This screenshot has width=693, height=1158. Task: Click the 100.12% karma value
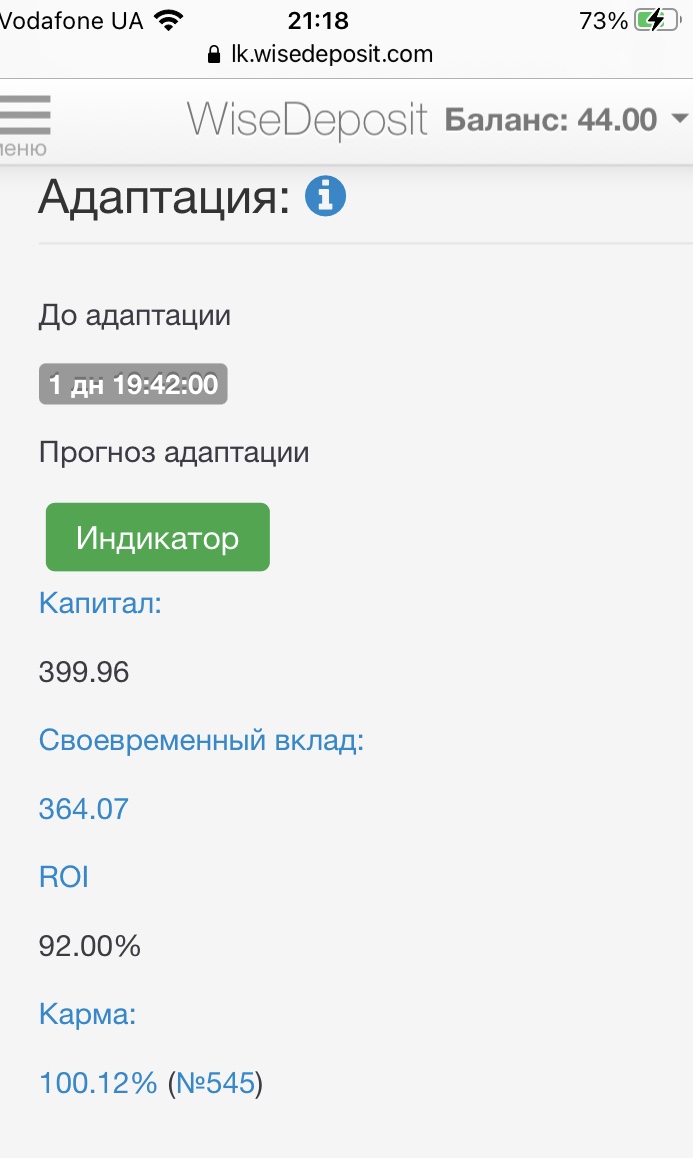tap(98, 1082)
